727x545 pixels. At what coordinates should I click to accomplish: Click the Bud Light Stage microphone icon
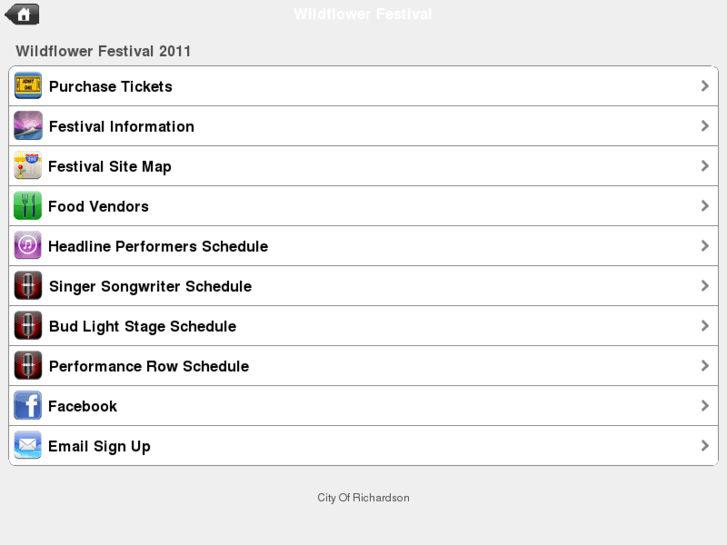28,326
